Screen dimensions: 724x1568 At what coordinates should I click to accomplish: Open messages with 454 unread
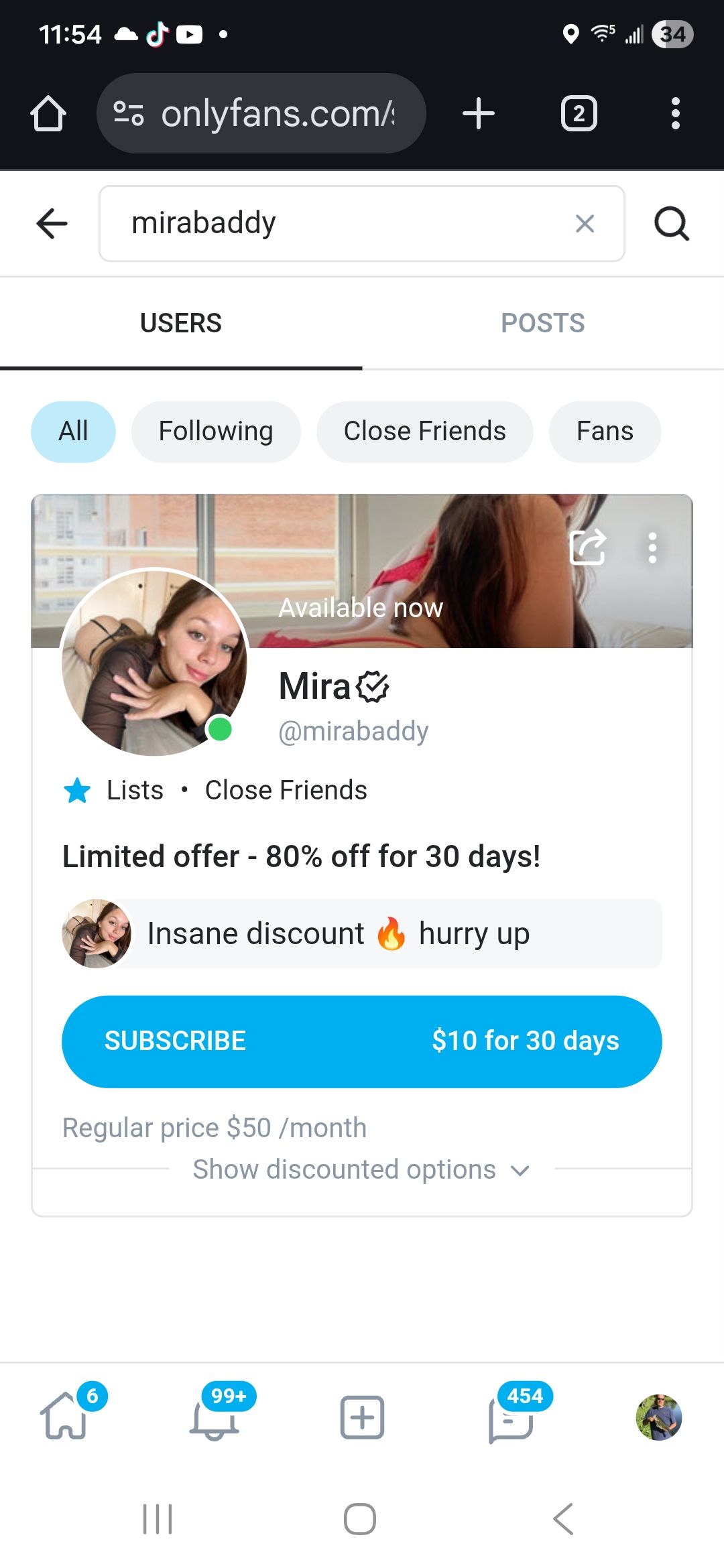tap(511, 1418)
